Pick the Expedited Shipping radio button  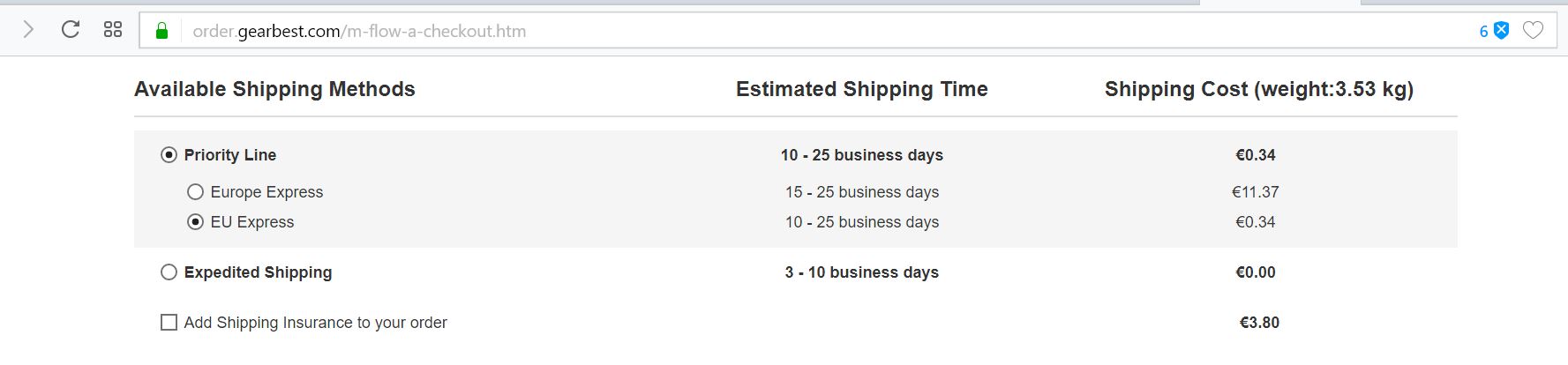tap(169, 272)
